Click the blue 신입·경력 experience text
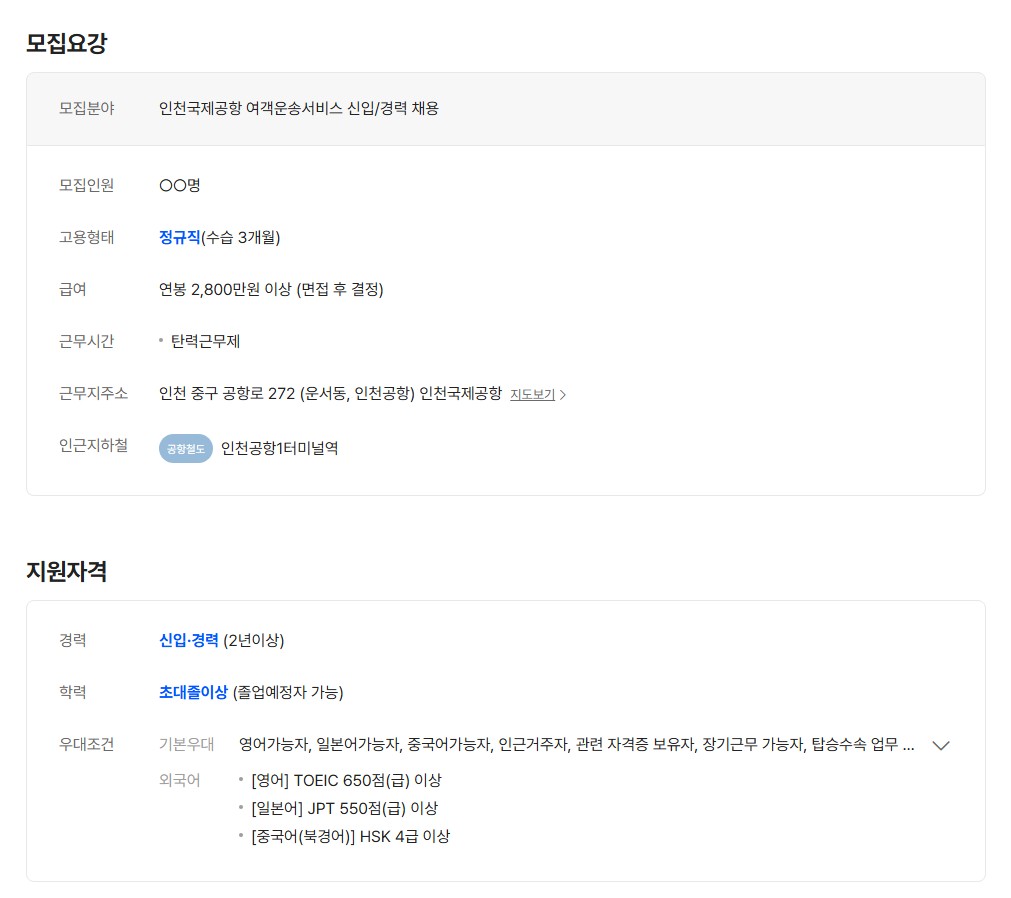Viewport: 1011px width, 898px height. (x=188, y=640)
